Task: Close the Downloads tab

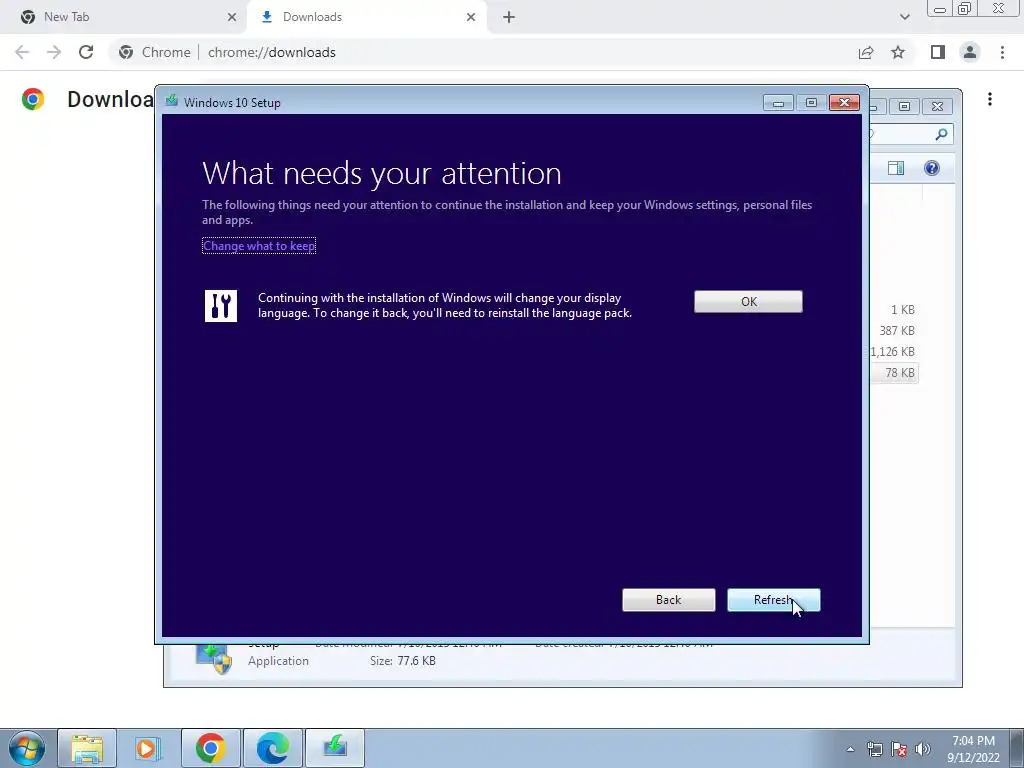Action: tap(471, 17)
